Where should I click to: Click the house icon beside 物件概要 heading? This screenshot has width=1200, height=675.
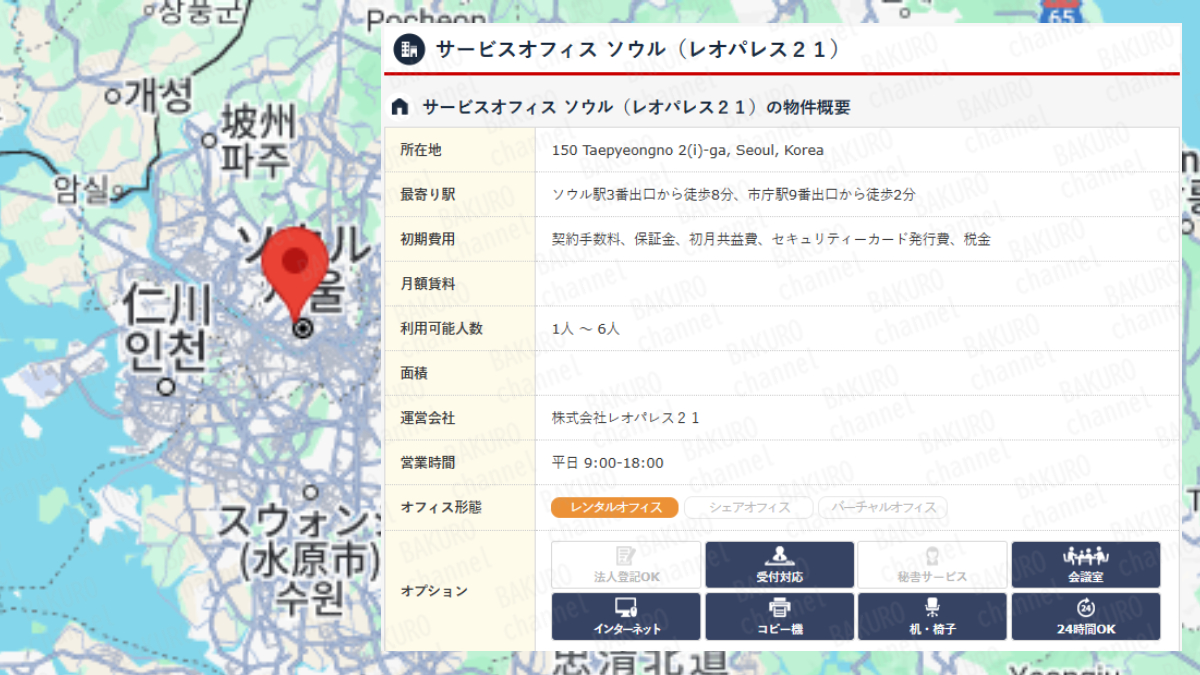[400, 107]
